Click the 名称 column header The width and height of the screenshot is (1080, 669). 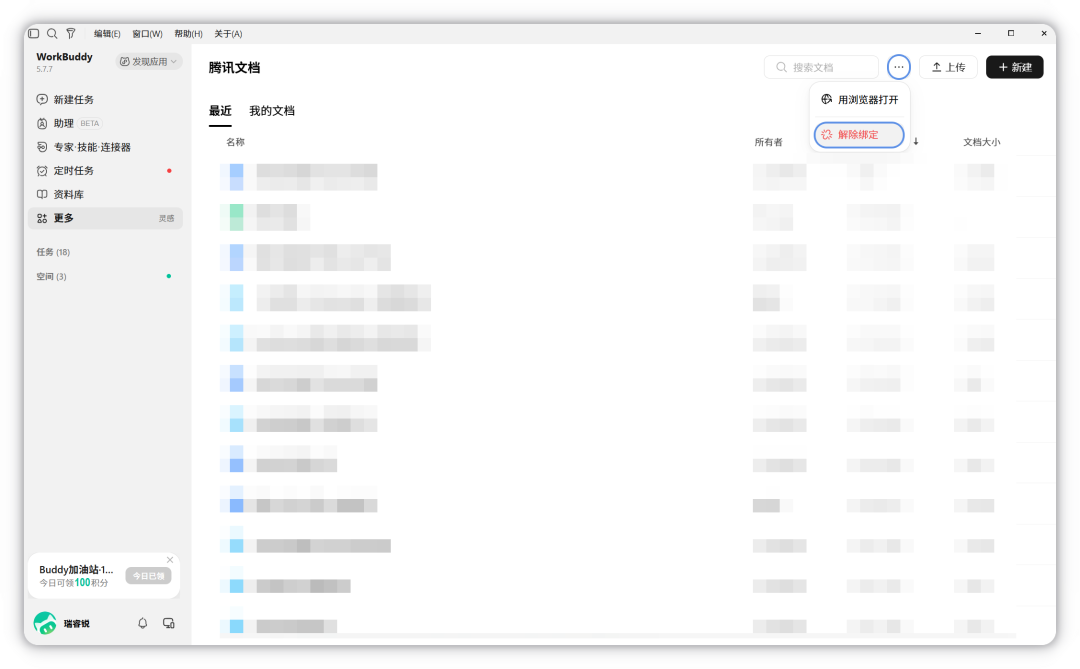pos(236,142)
